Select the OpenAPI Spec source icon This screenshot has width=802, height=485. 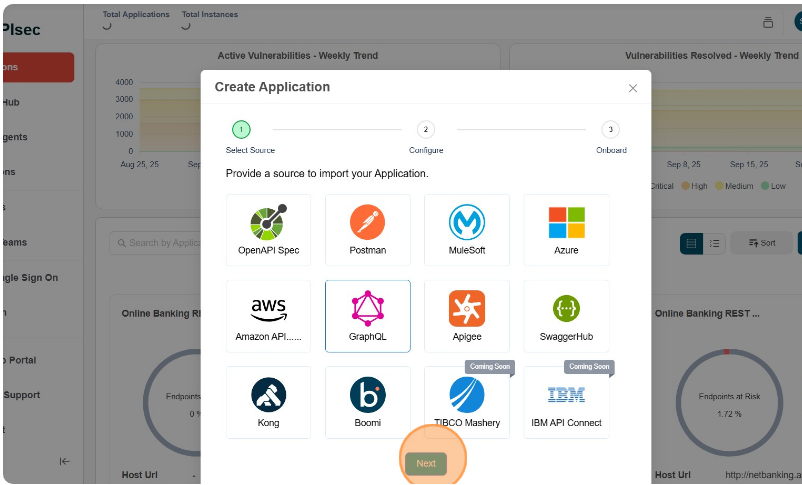click(x=268, y=230)
